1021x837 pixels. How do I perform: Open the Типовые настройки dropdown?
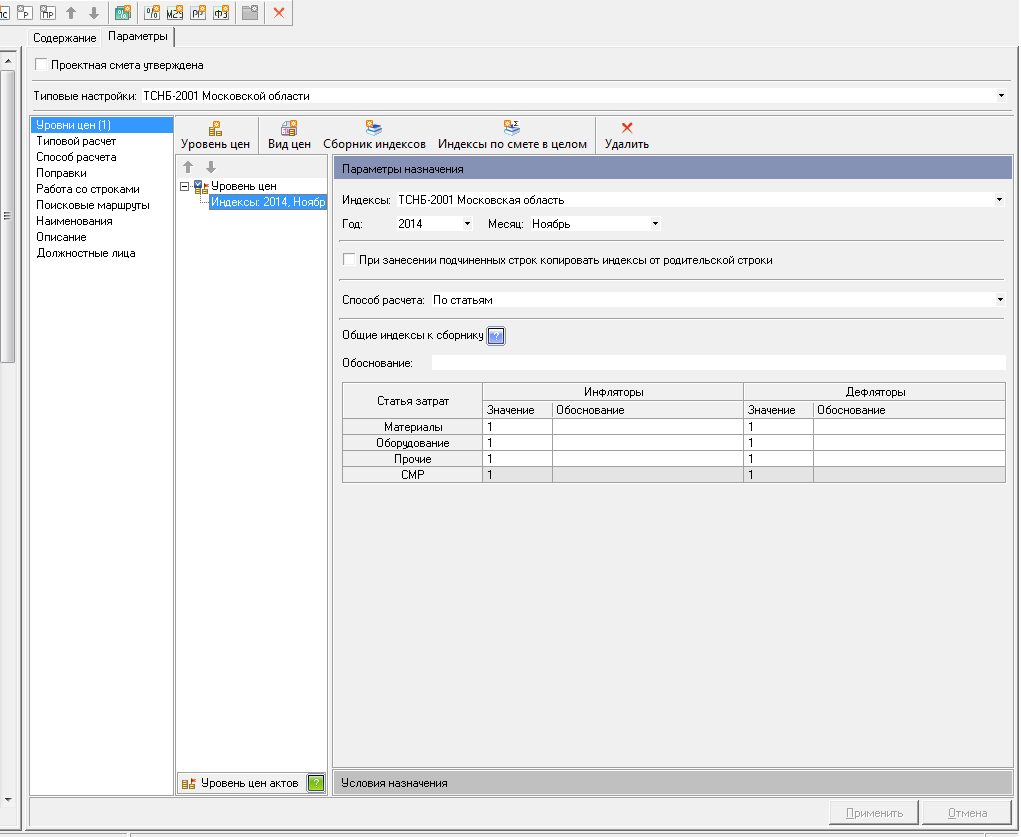pyautogui.click(x=1001, y=96)
